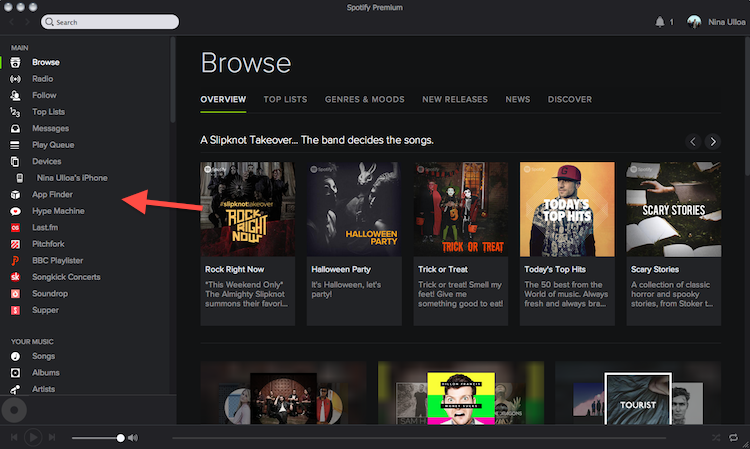Open the Discover tab
Screen dimensions: 750x449
tap(570, 99)
